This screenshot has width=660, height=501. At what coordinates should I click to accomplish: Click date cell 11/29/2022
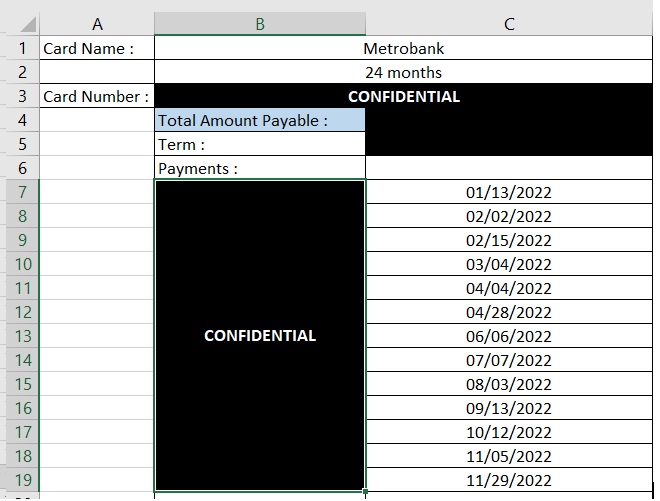click(509, 480)
